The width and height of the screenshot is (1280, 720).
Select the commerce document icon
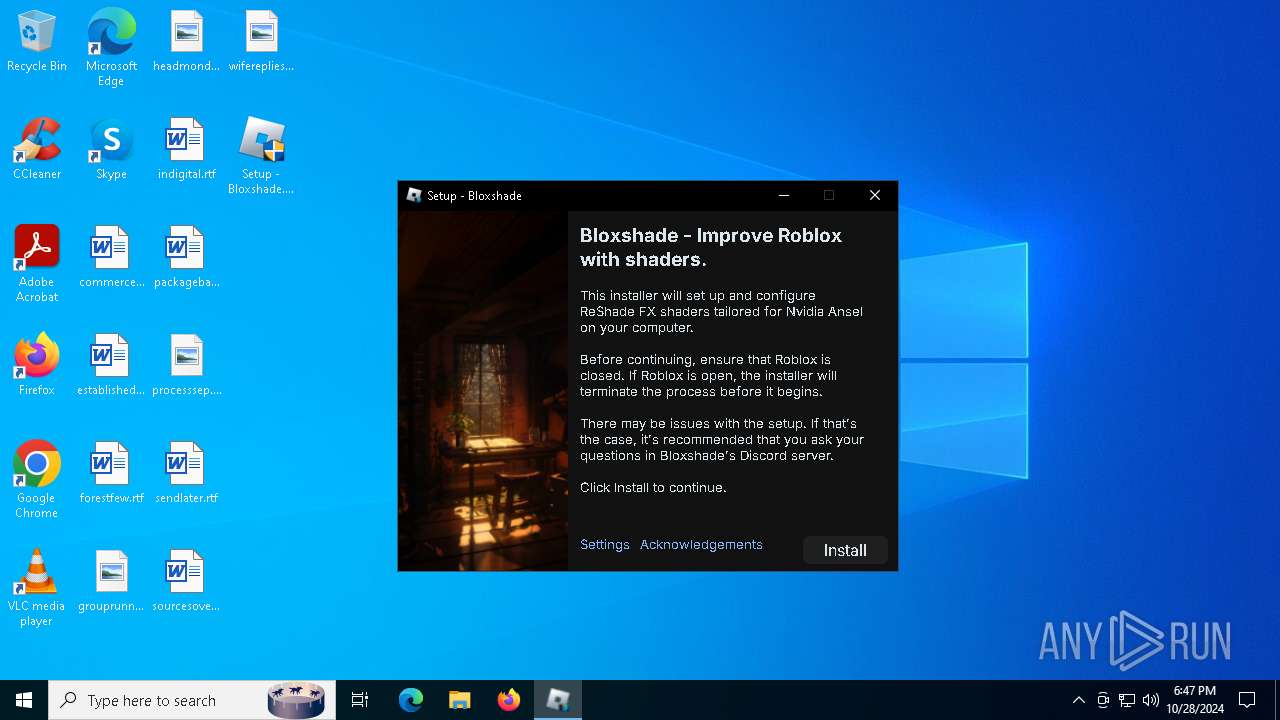click(x=111, y=258)
